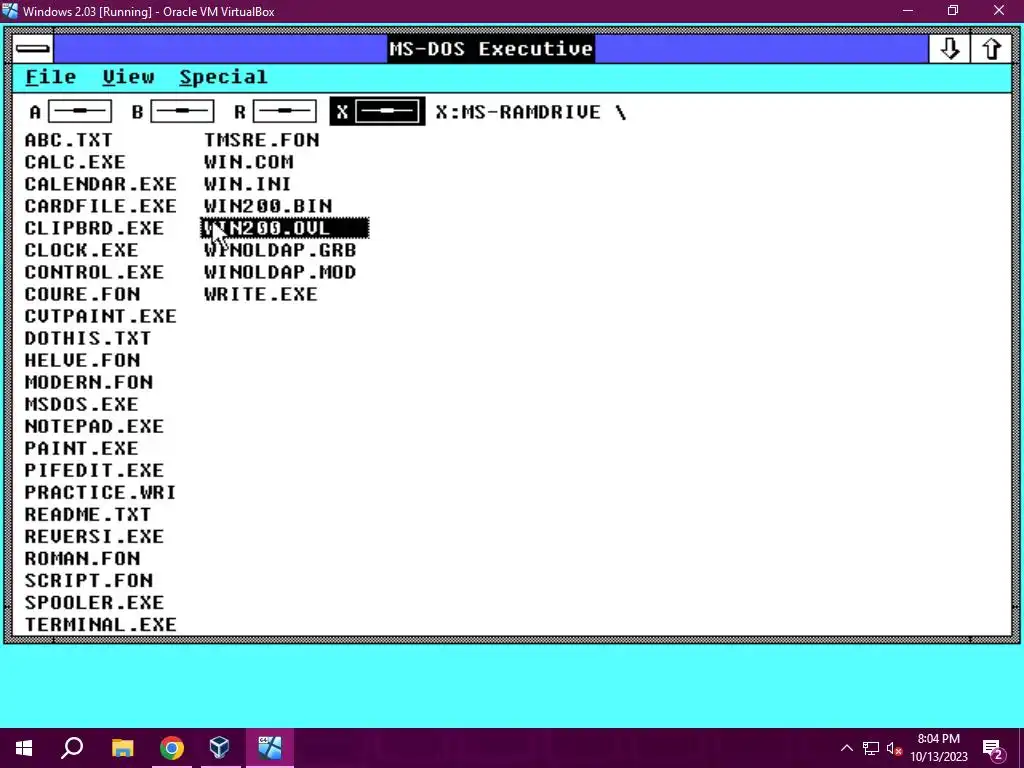Show hidden tray icons chevron
The width and height of the screenshot is (1024, 768).
coord(846,748)
